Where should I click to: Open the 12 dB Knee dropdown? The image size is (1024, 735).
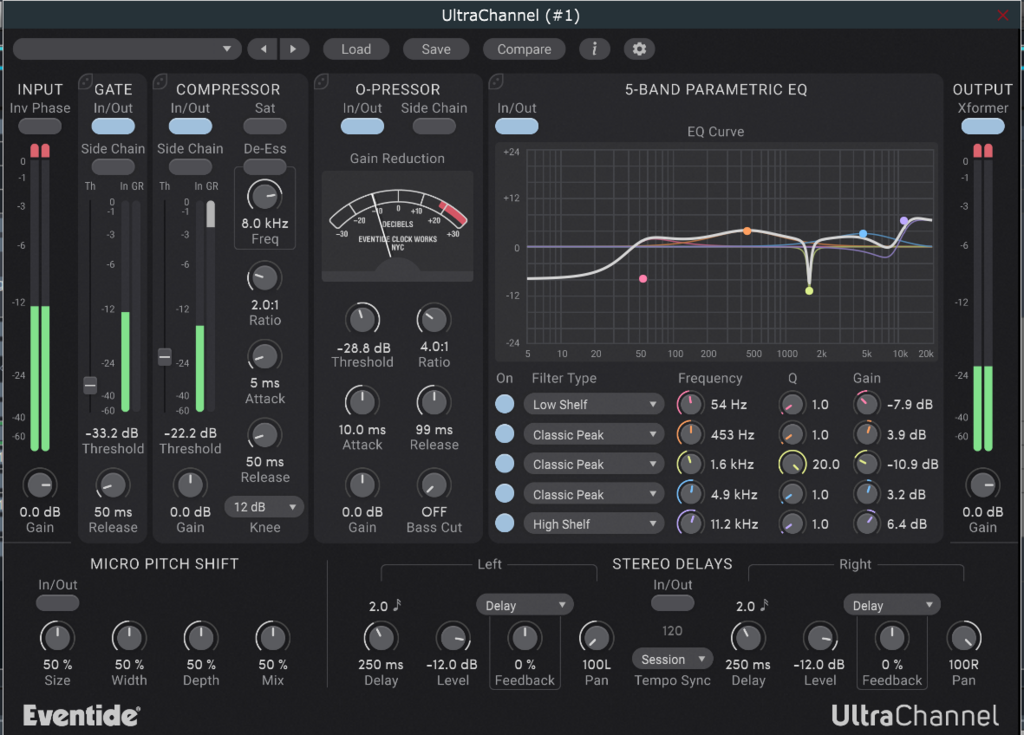[x=264, y=507]
